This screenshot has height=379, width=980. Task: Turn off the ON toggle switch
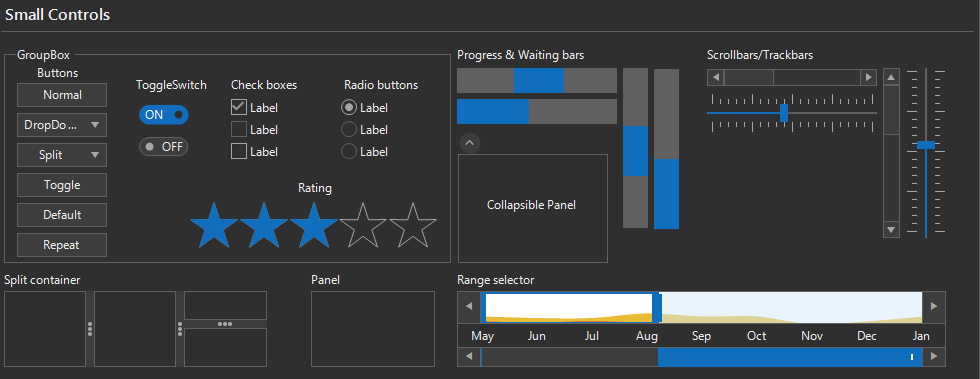tap(164, 114)
